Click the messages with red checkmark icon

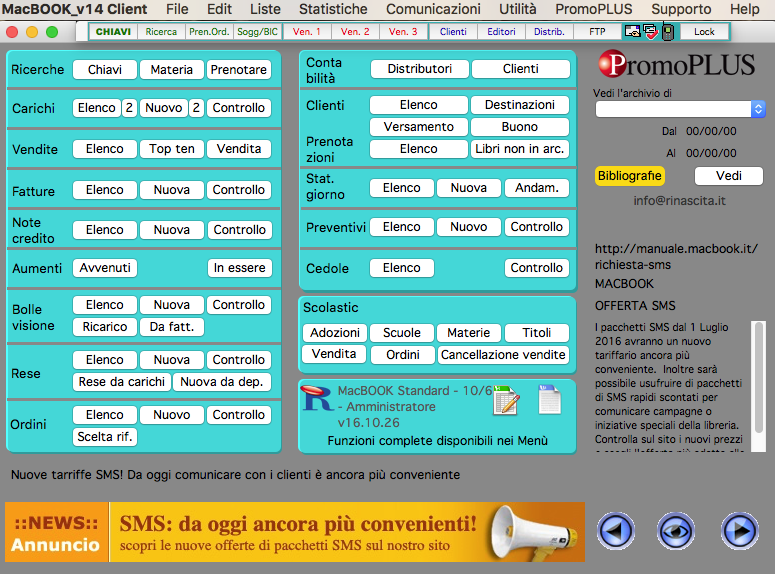click(650, 32)
